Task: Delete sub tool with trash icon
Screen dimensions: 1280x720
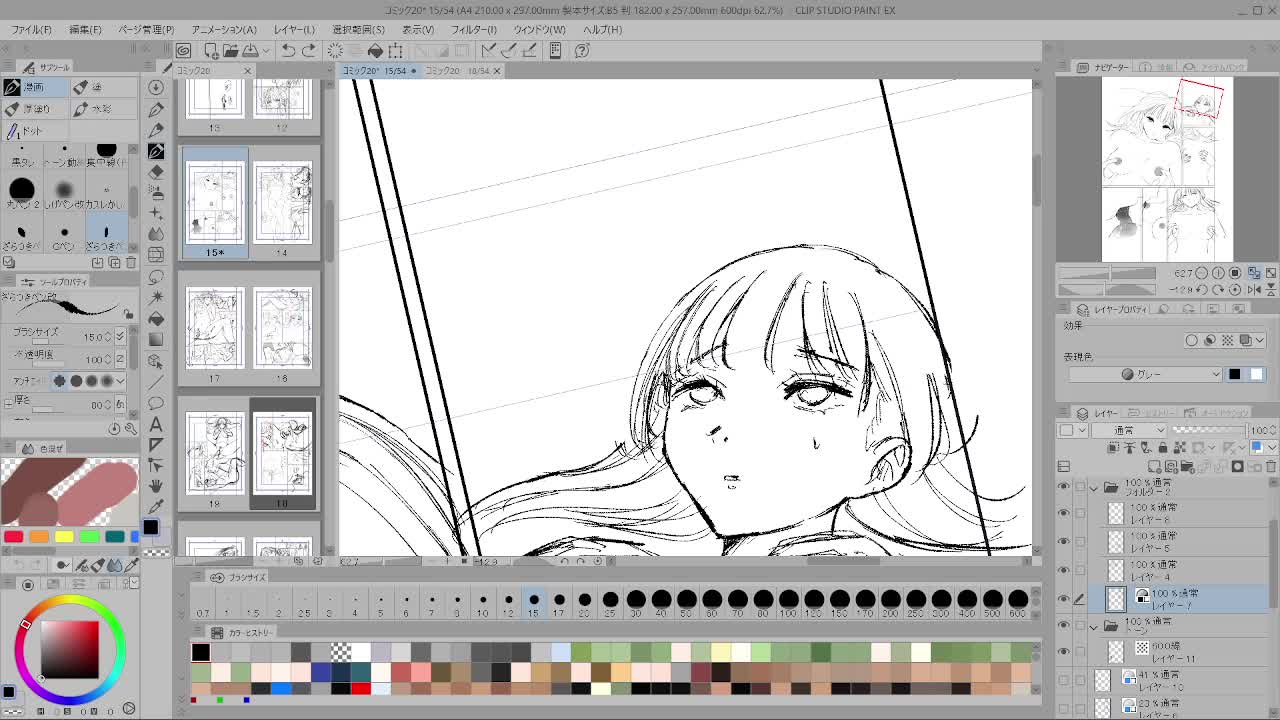Action: [x=130, y=263]
